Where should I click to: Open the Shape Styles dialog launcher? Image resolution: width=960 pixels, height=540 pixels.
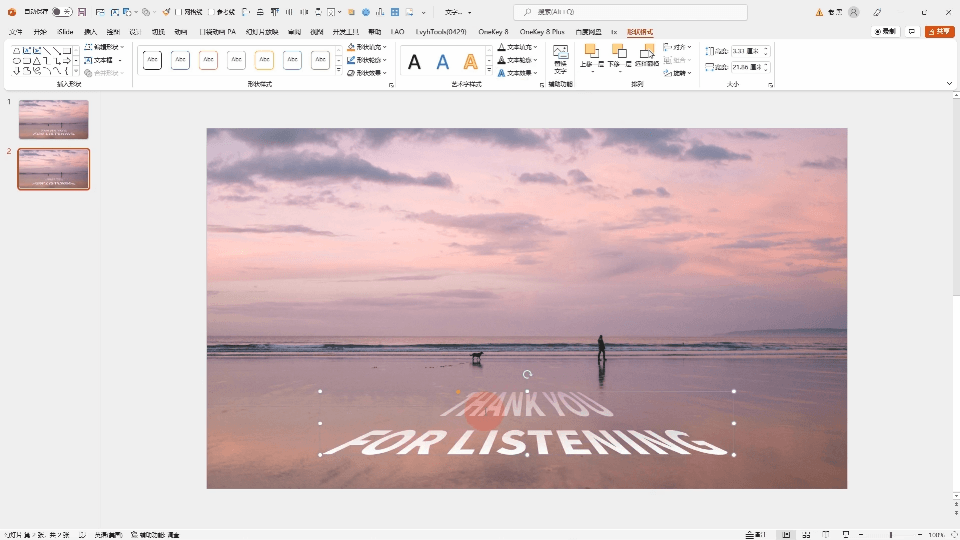[391, 85]
